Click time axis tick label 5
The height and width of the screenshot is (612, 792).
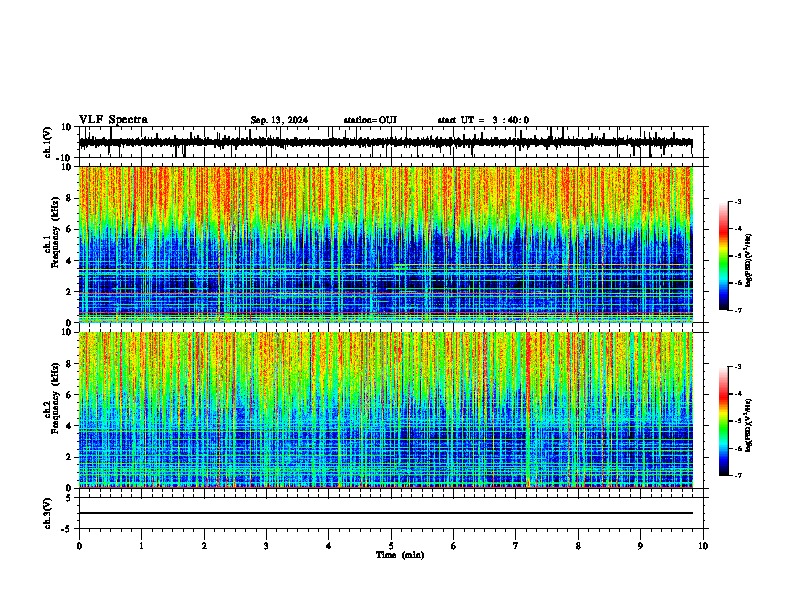coord(391,546)
